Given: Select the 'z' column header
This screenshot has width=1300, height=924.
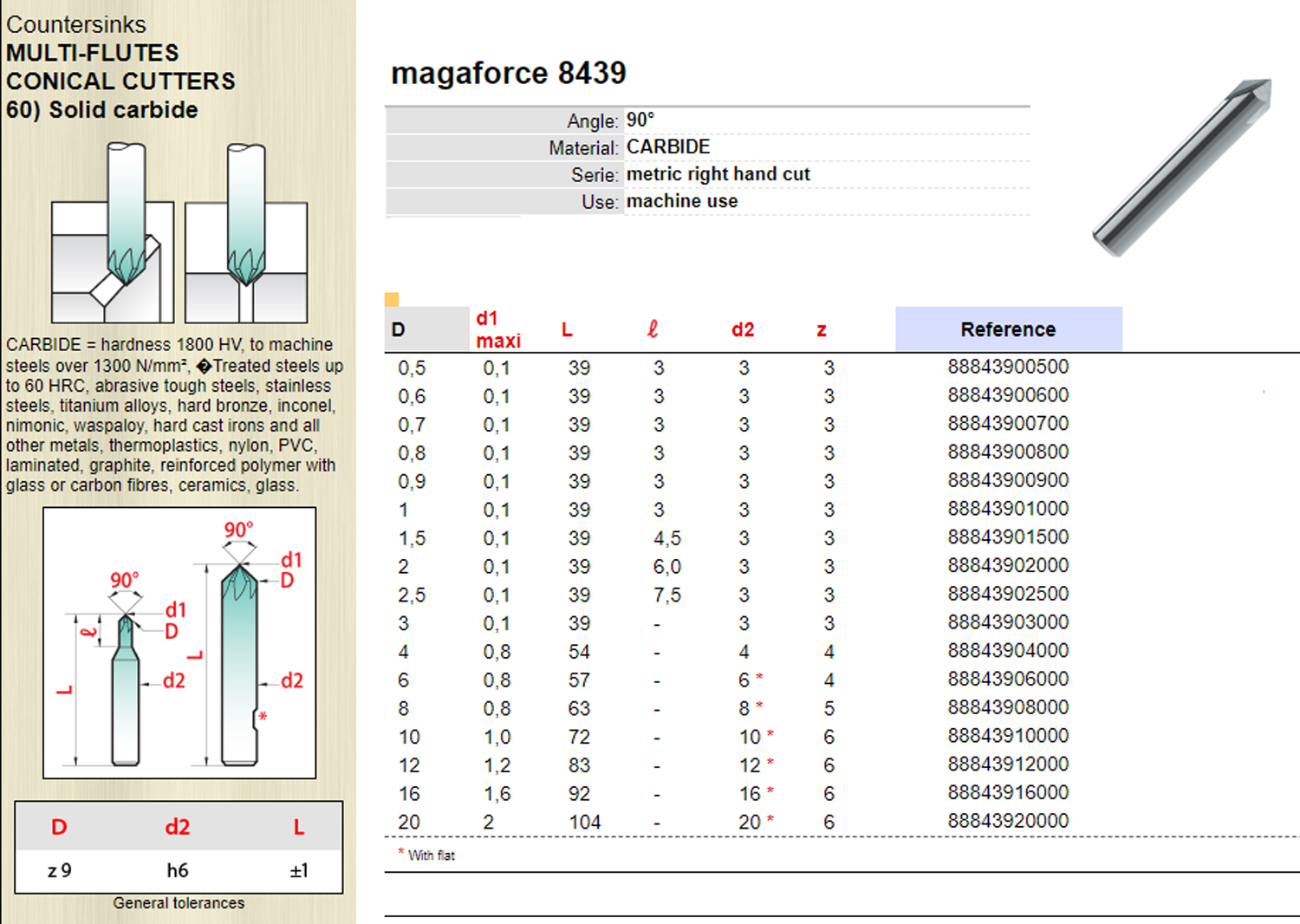Looking at the screenshot, I should tap(821, 330).
